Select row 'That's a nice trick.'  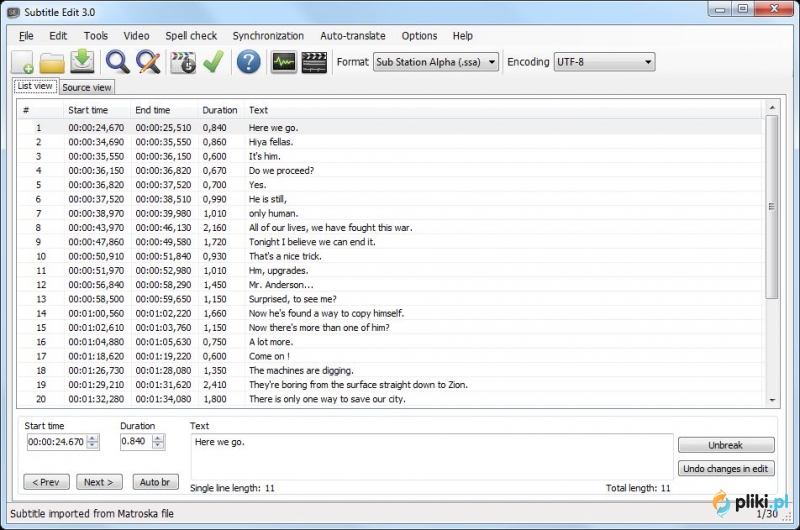[390, 256]
